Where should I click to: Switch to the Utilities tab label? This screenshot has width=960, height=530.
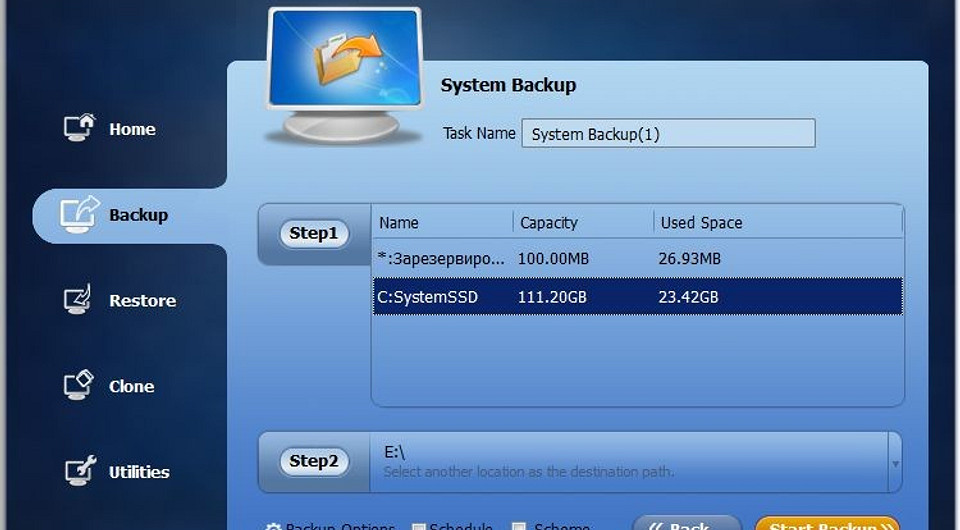click(x=139, y=472)
